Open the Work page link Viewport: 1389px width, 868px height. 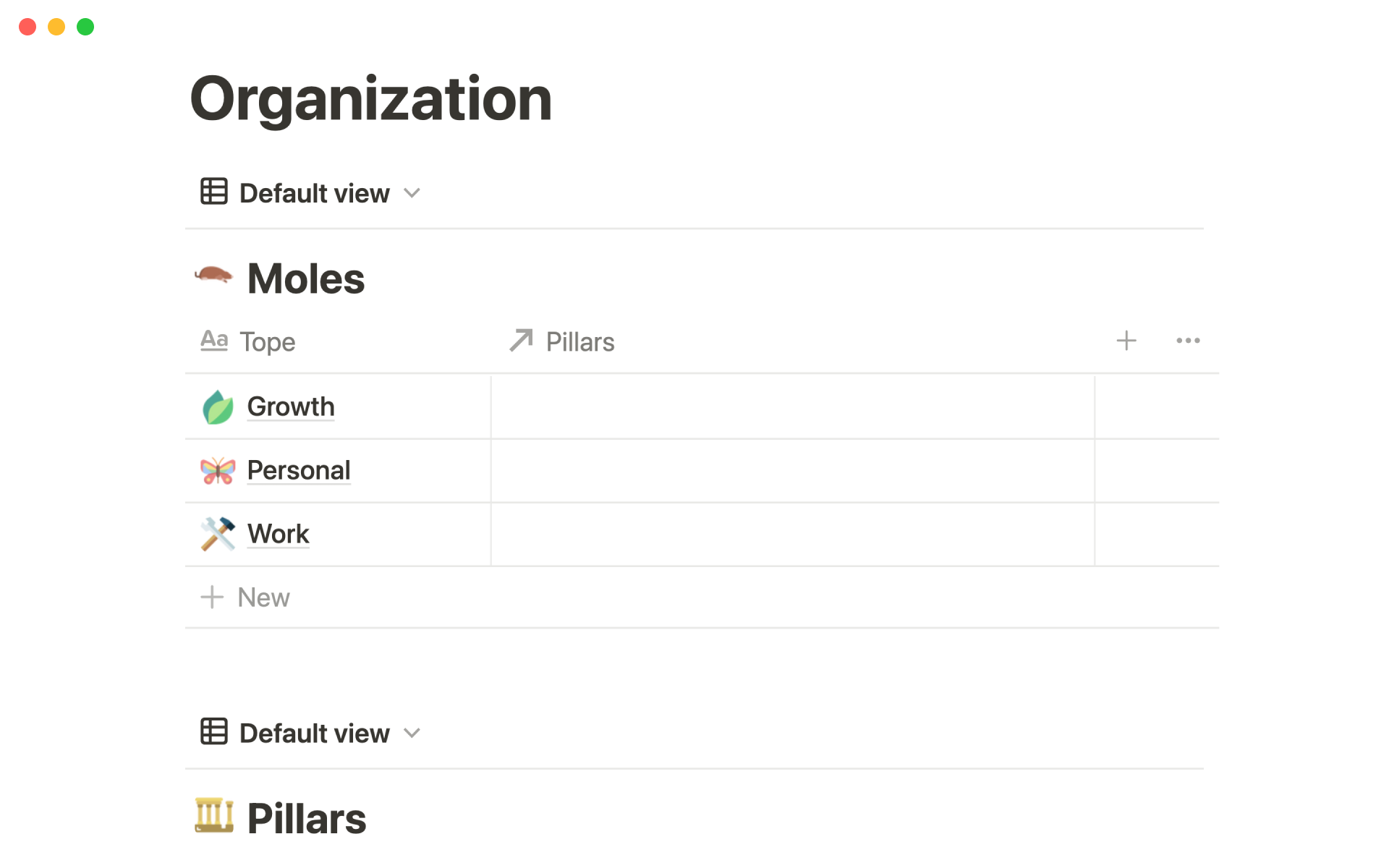[279, 534]
